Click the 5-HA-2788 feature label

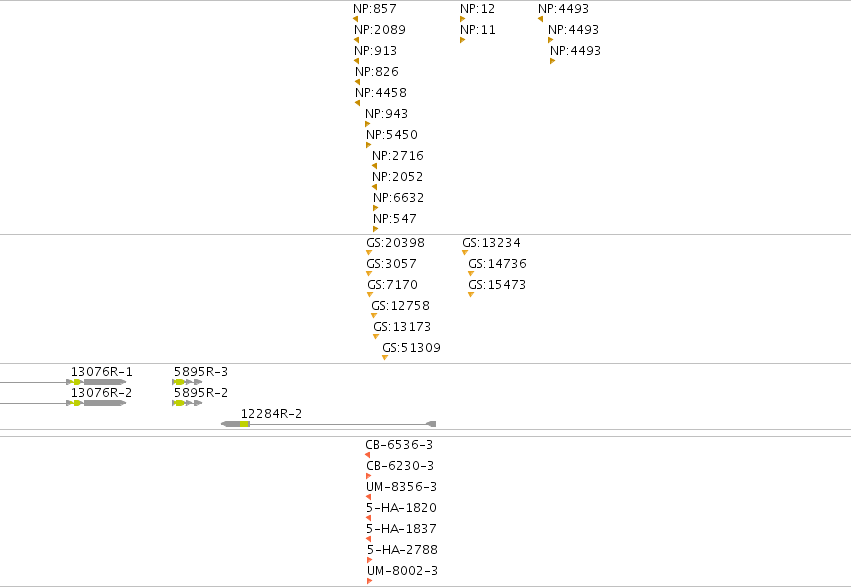click(402, 550)
